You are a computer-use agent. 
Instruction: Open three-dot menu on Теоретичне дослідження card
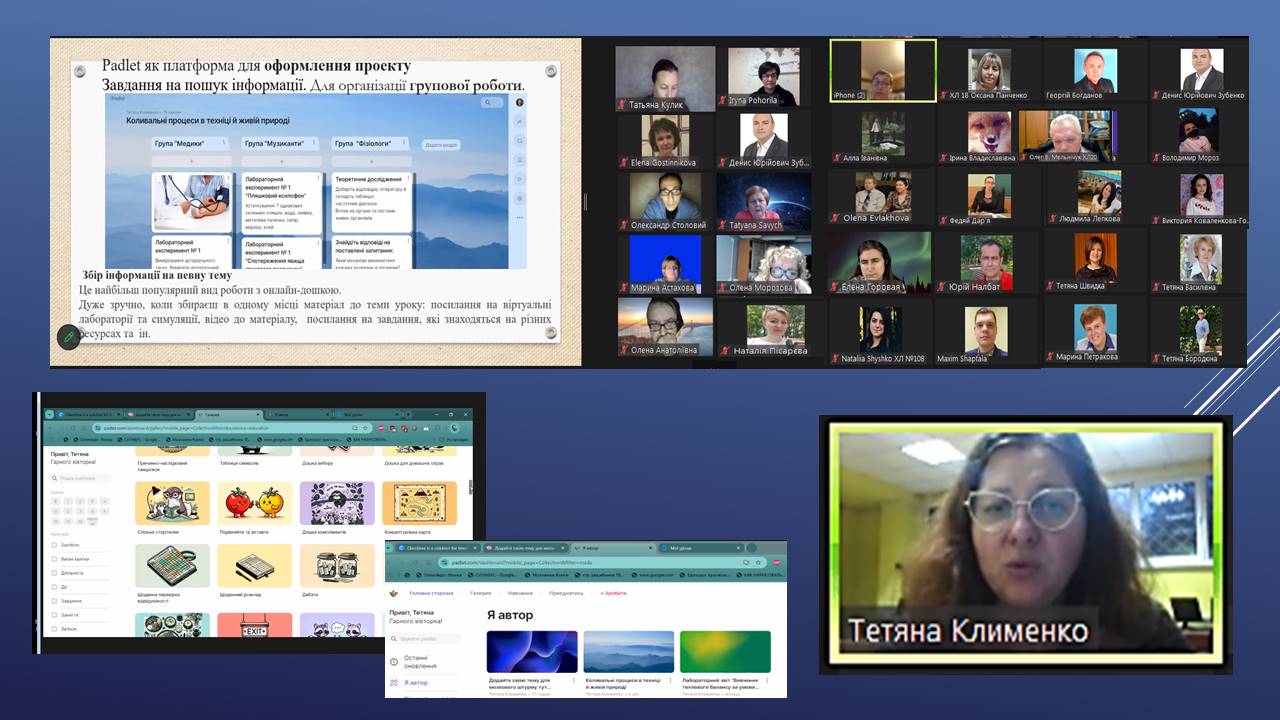(407, 178)
